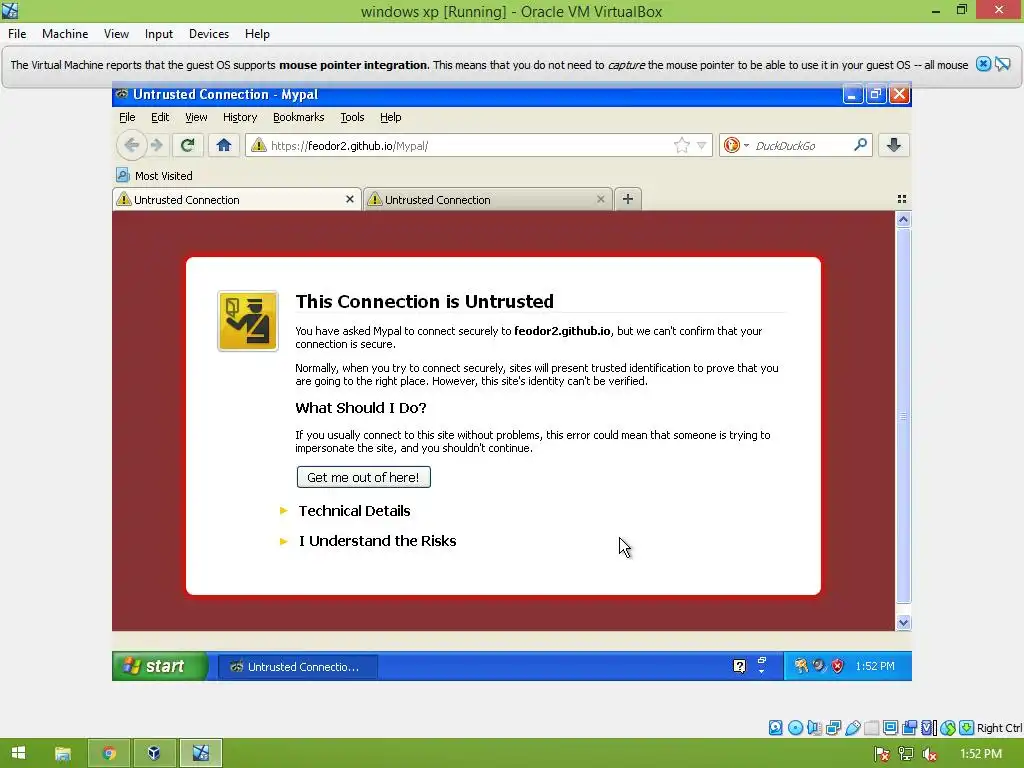Open Chrome from host taskbar

109,754
